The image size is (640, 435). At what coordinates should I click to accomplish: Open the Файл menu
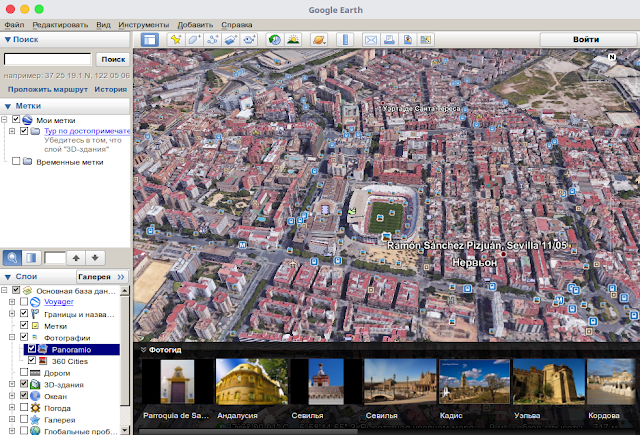(x=14, y=25)
